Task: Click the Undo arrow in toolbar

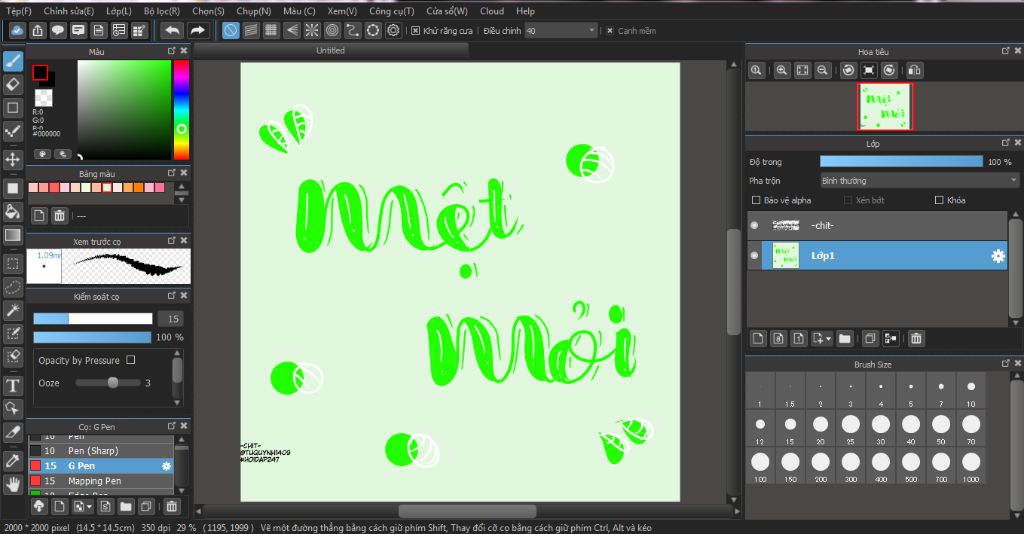Action: click(x=172, y=30)
